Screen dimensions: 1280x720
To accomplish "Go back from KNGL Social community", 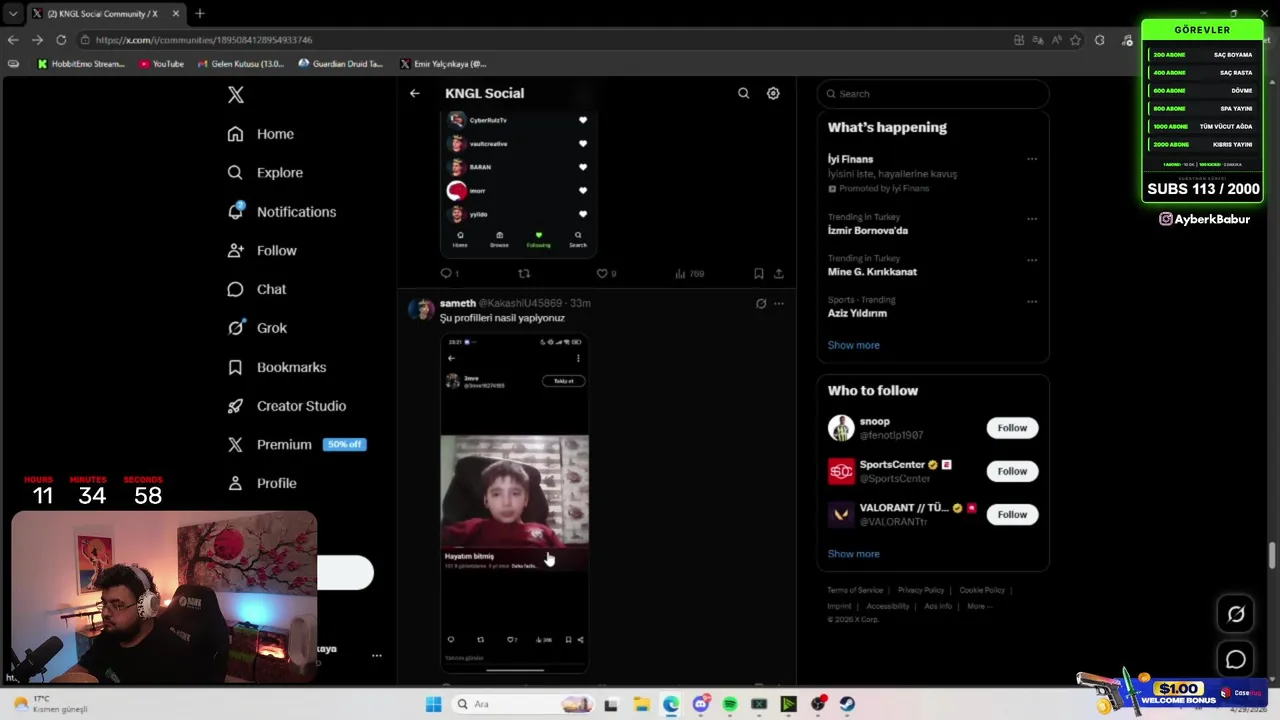I will click(415, 93).
